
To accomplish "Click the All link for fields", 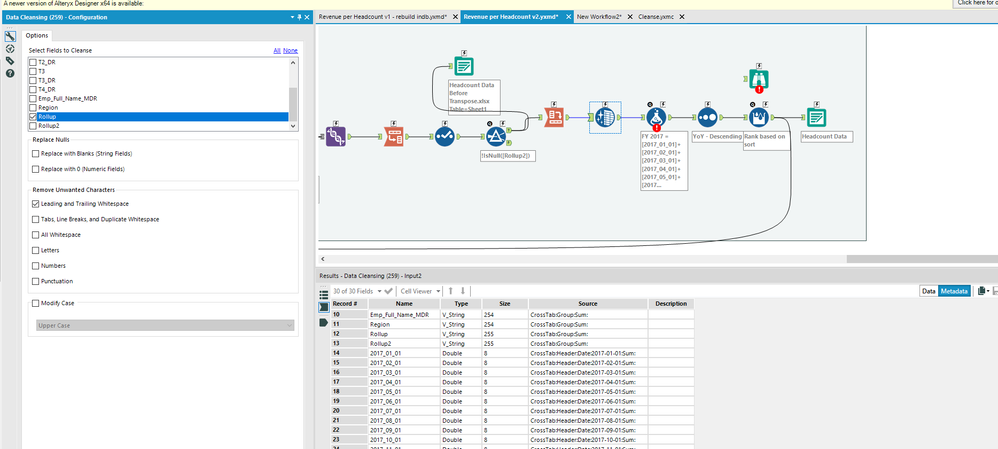I will coord(277,50).
